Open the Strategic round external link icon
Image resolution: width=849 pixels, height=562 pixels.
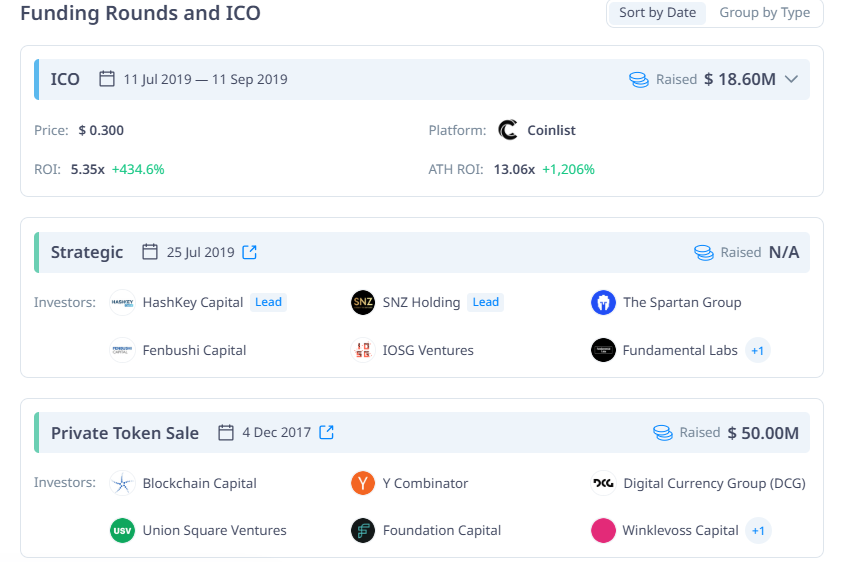pos(249,252)
